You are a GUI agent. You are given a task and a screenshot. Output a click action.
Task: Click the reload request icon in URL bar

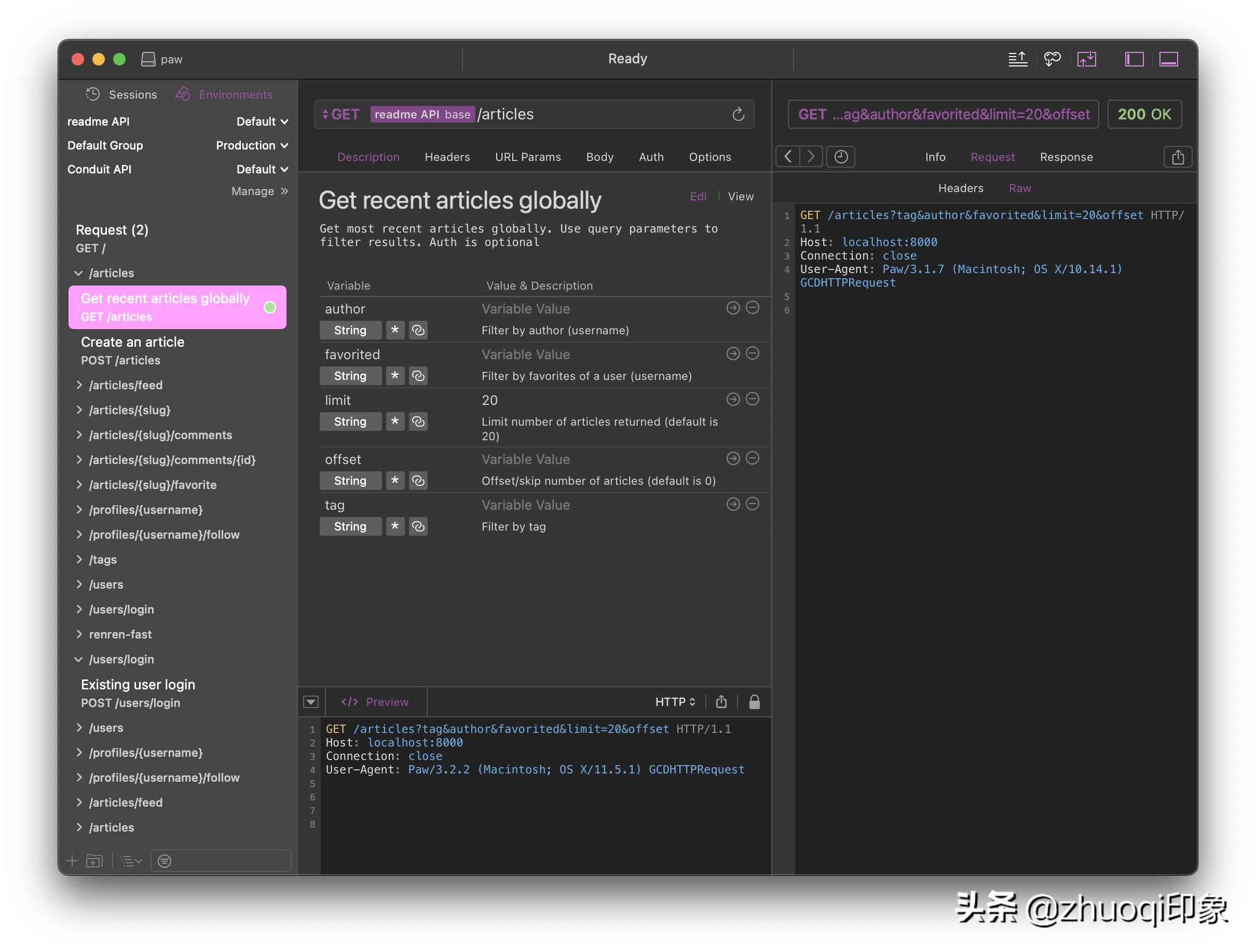point(738,115)
